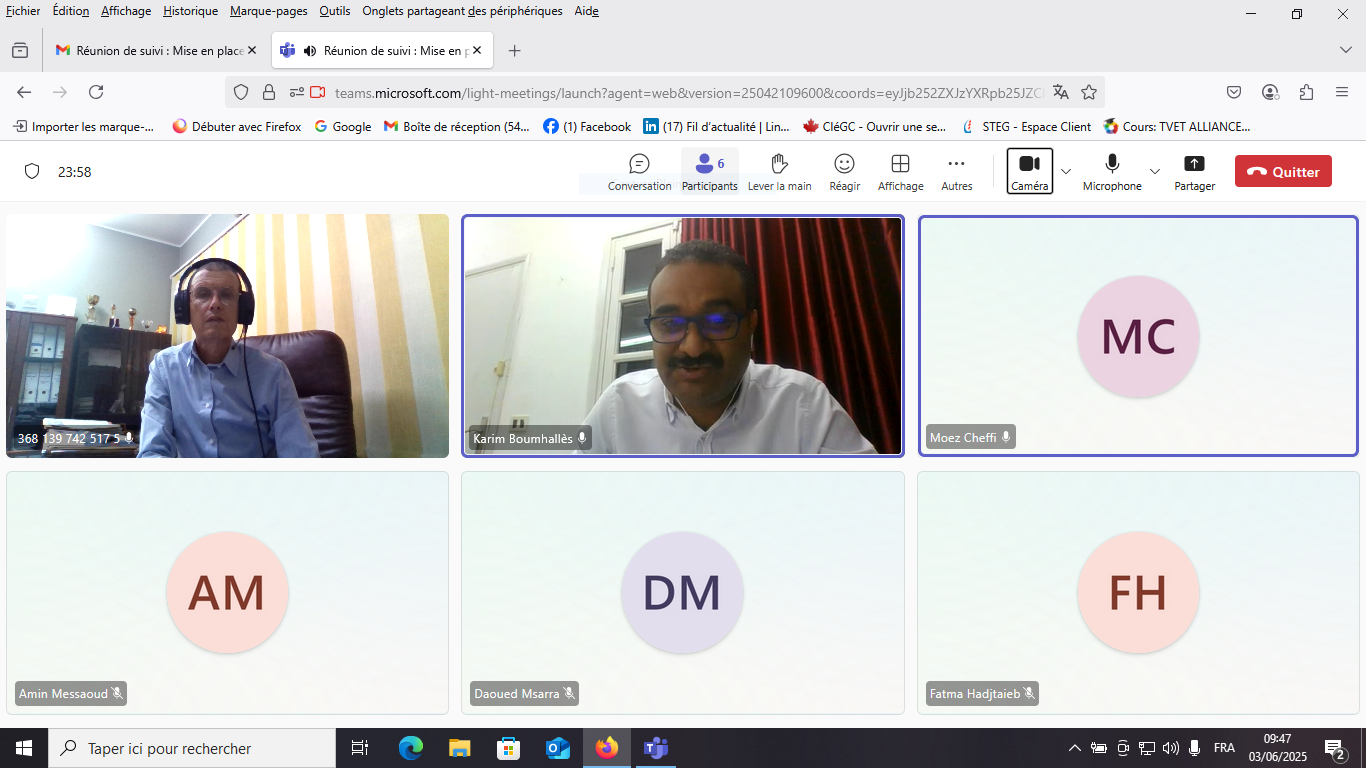The width and height of the screenshot is (1366, 768).
Task: Close the Teams meeting tab
Action: (477, 50)
